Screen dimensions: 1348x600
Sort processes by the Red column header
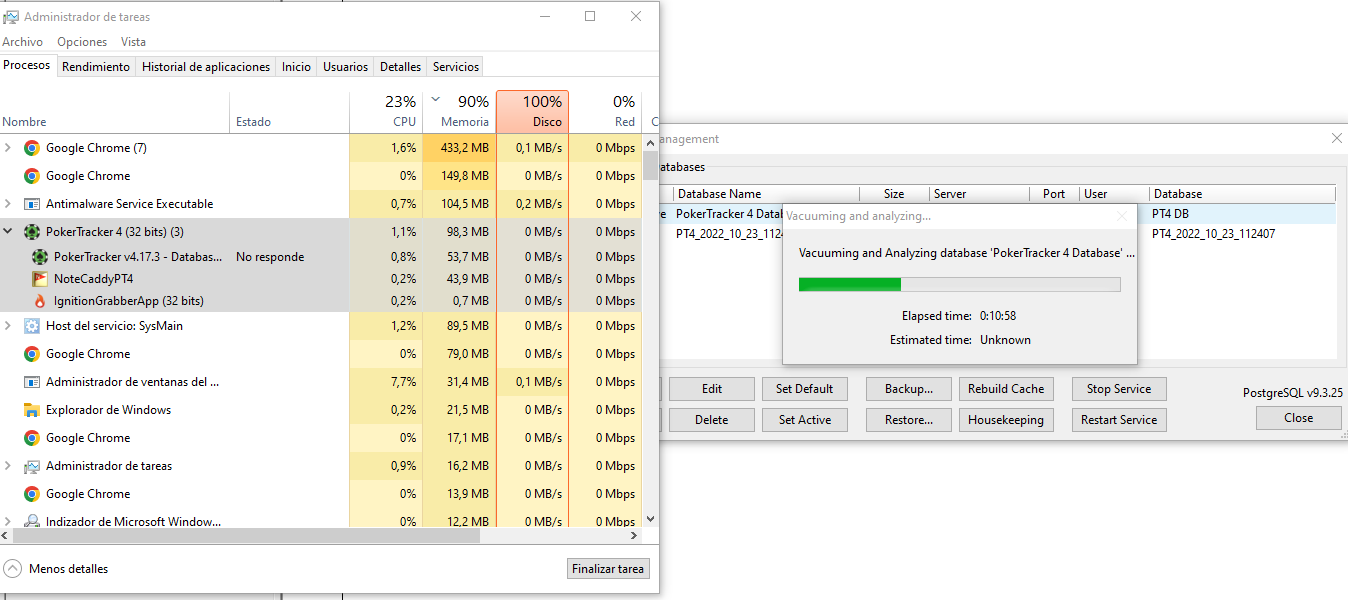[x=605, y=111]
